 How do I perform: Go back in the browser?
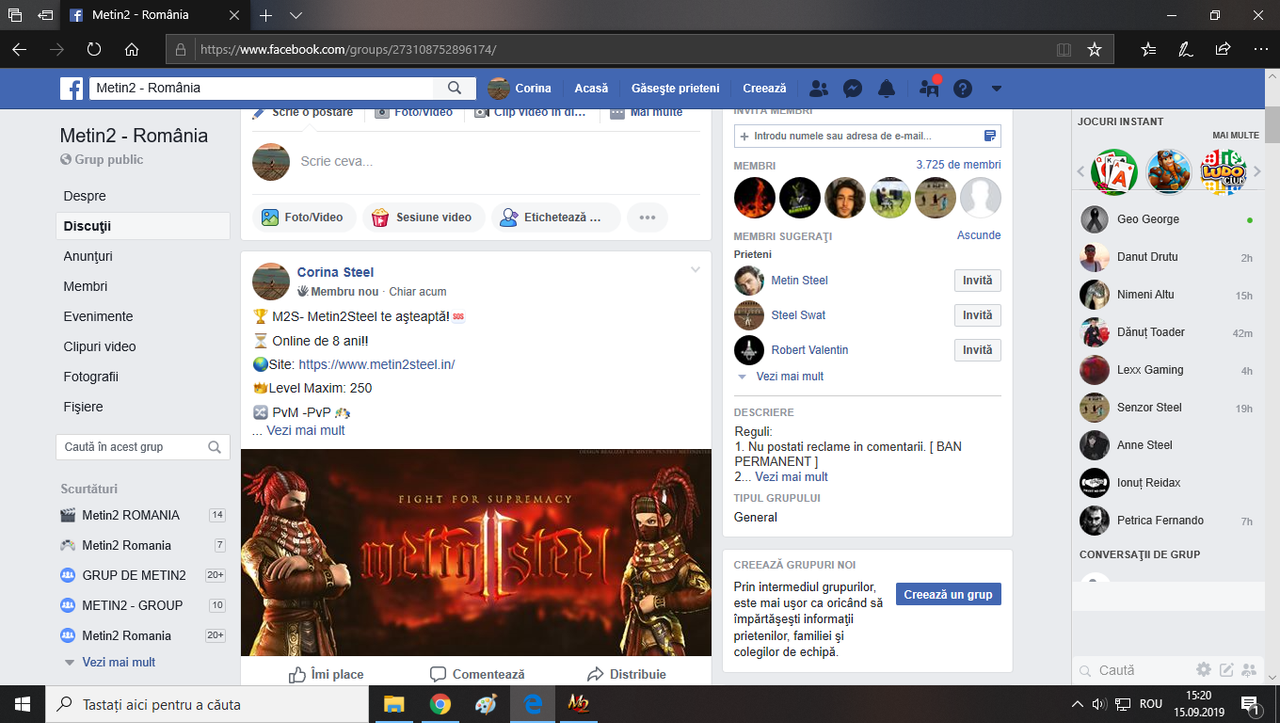click(x=20, y=49)
